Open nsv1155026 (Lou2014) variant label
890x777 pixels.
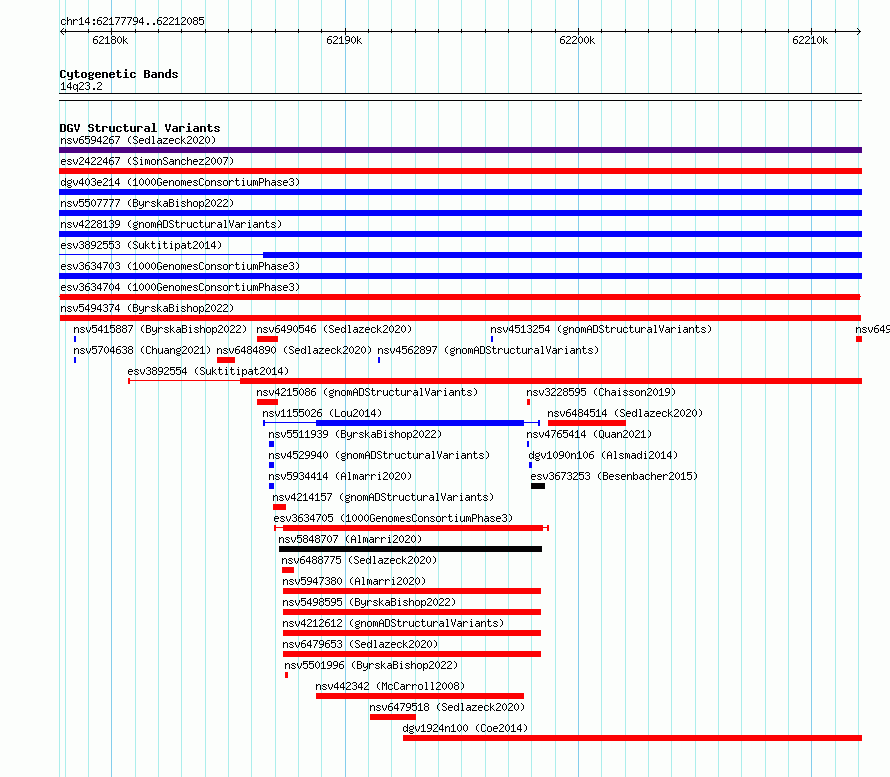pos(322,413)
